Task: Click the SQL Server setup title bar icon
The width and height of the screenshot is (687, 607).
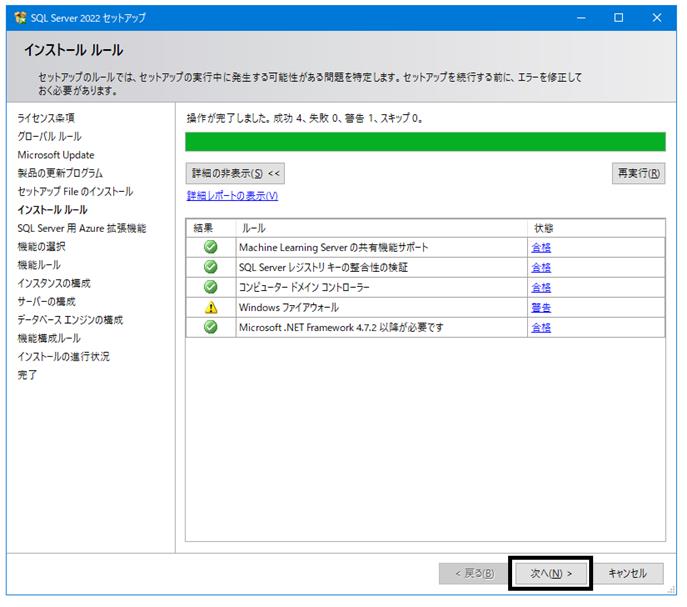Action: point(20,18)
